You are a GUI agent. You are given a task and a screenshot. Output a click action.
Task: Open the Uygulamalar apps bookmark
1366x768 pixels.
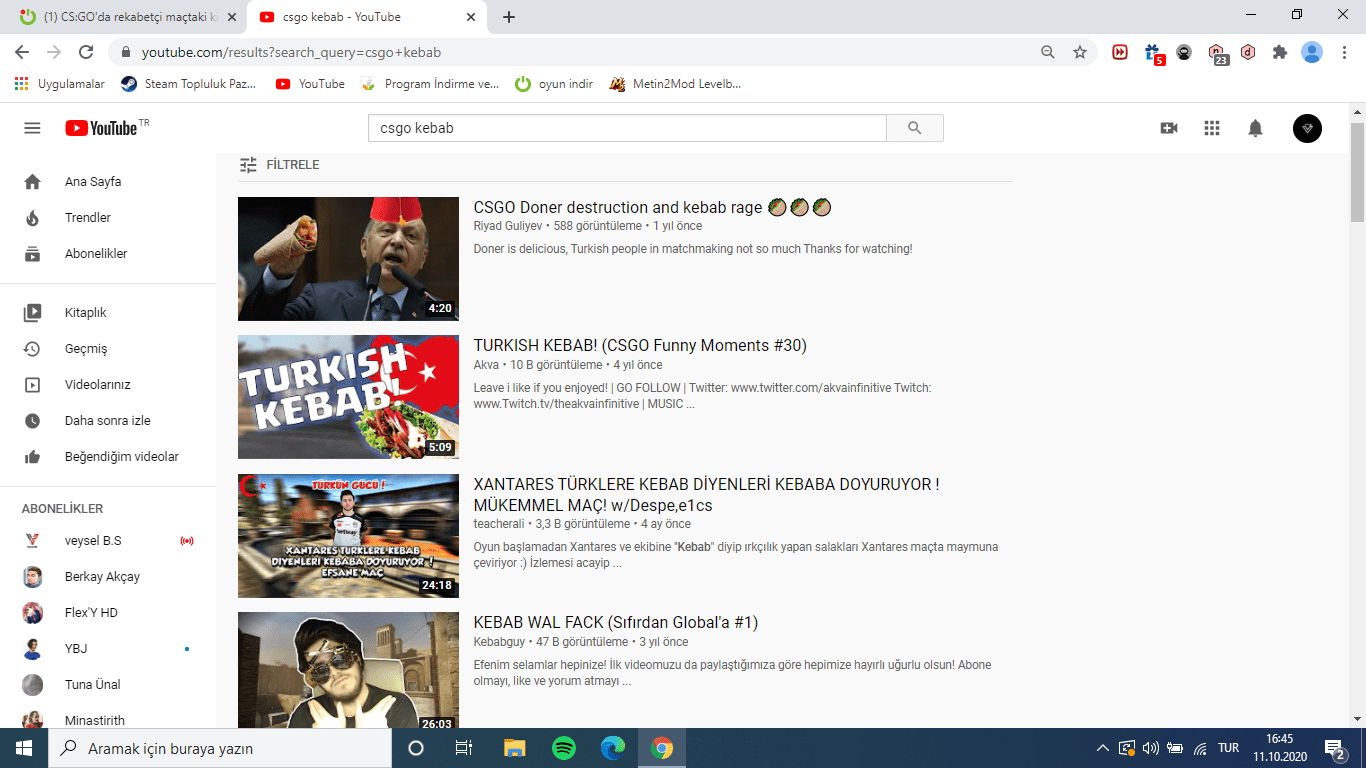60,84
